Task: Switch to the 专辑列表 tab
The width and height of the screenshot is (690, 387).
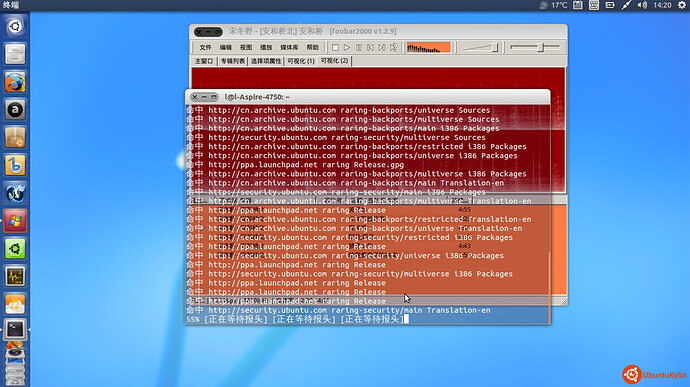Action: click(x=233, y=61)
